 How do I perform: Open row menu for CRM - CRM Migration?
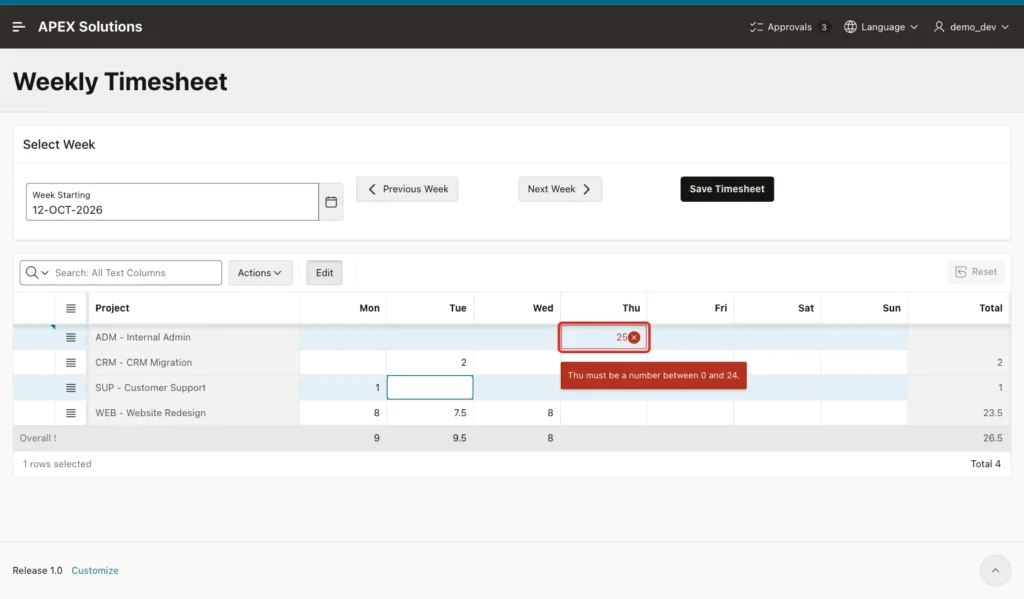coord(71,363)
